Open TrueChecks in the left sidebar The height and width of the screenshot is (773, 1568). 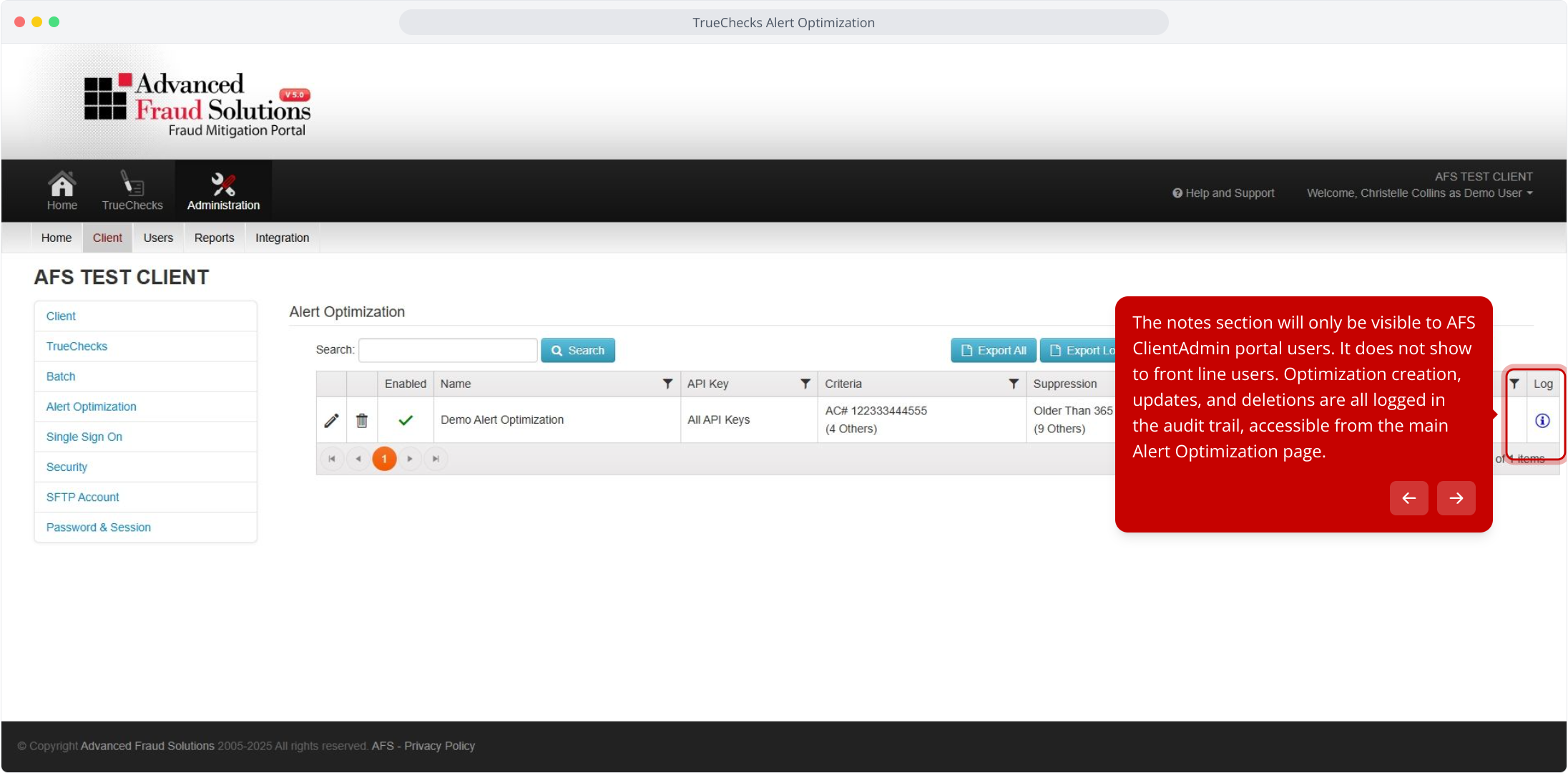(x=145, y=346)
